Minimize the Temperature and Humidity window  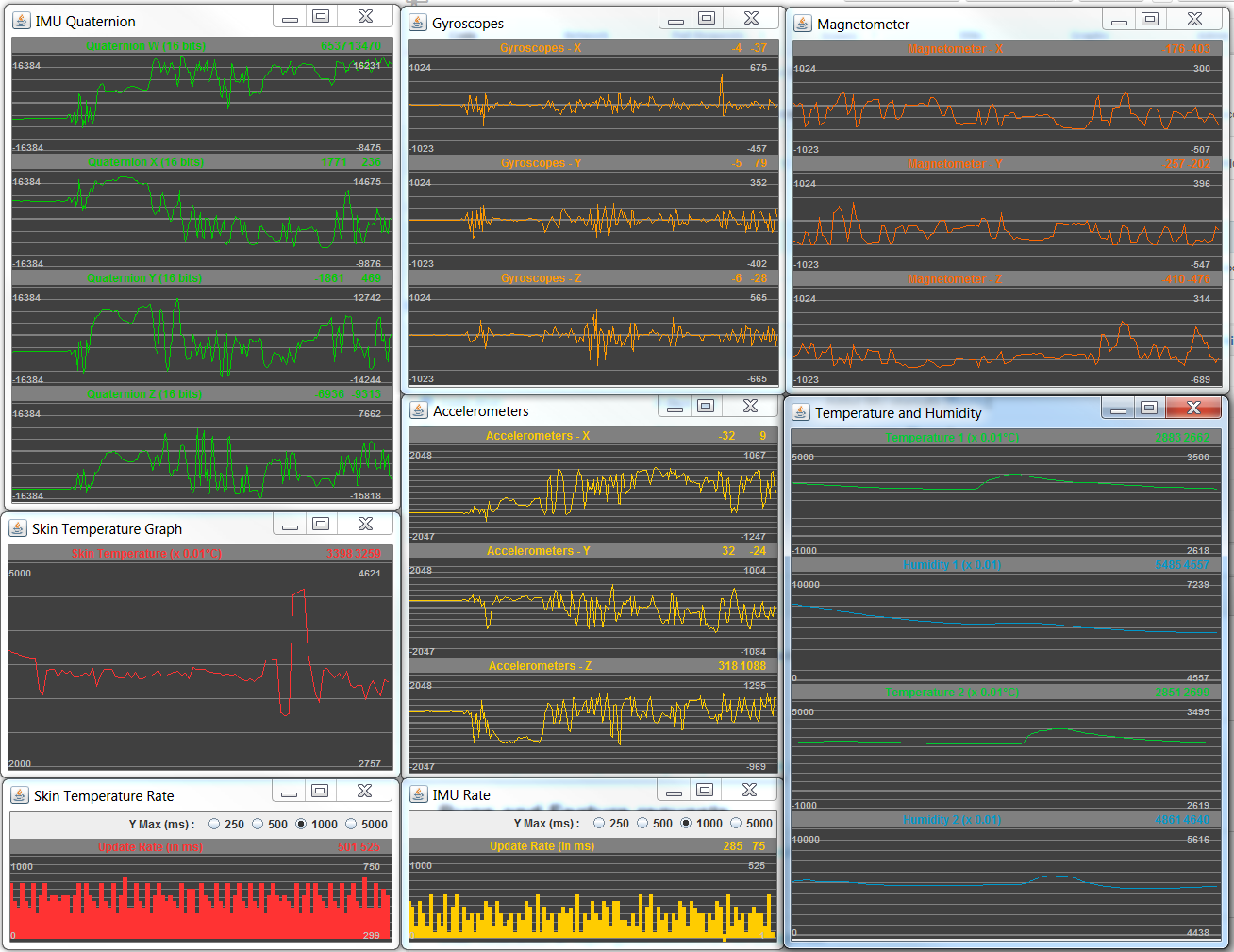point(1118,408)
